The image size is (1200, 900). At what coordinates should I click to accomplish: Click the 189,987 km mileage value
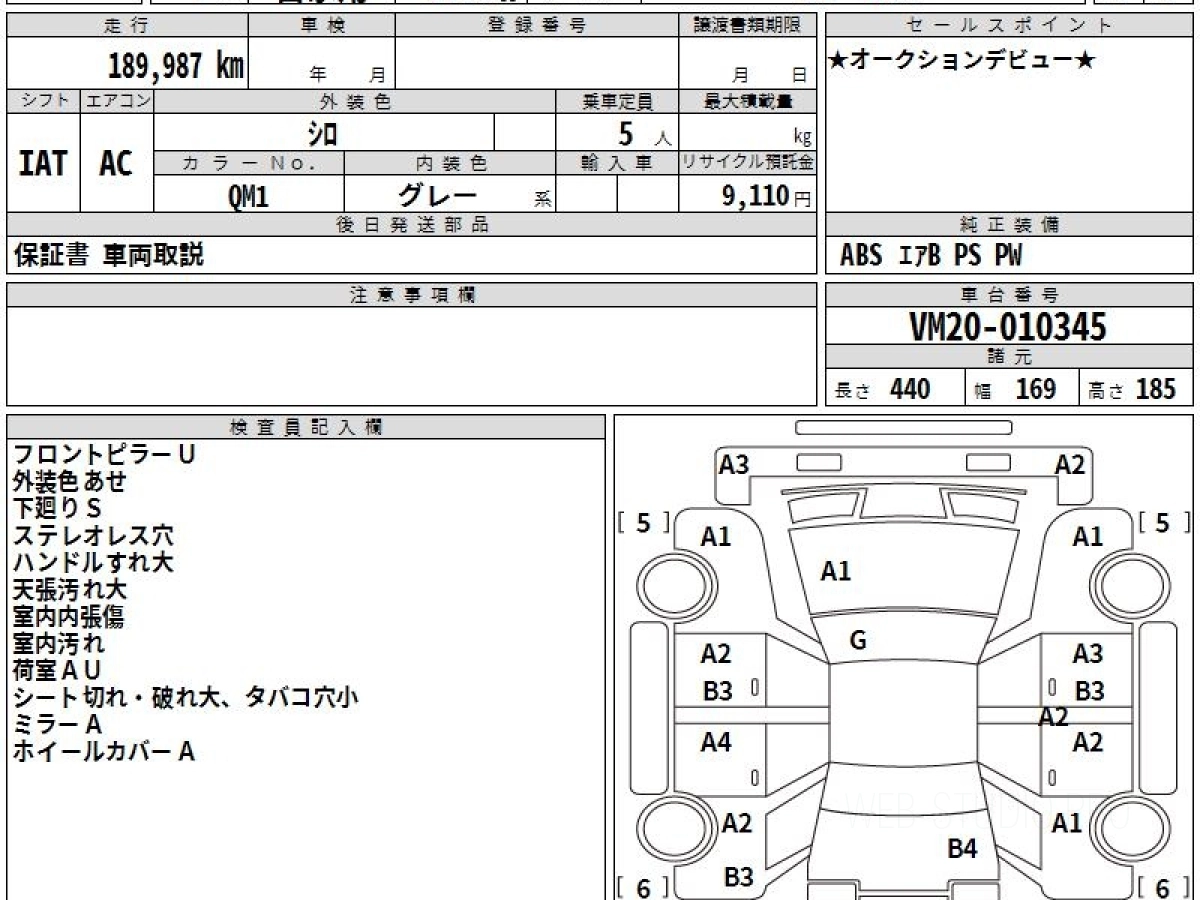click(x=176, y=66)
